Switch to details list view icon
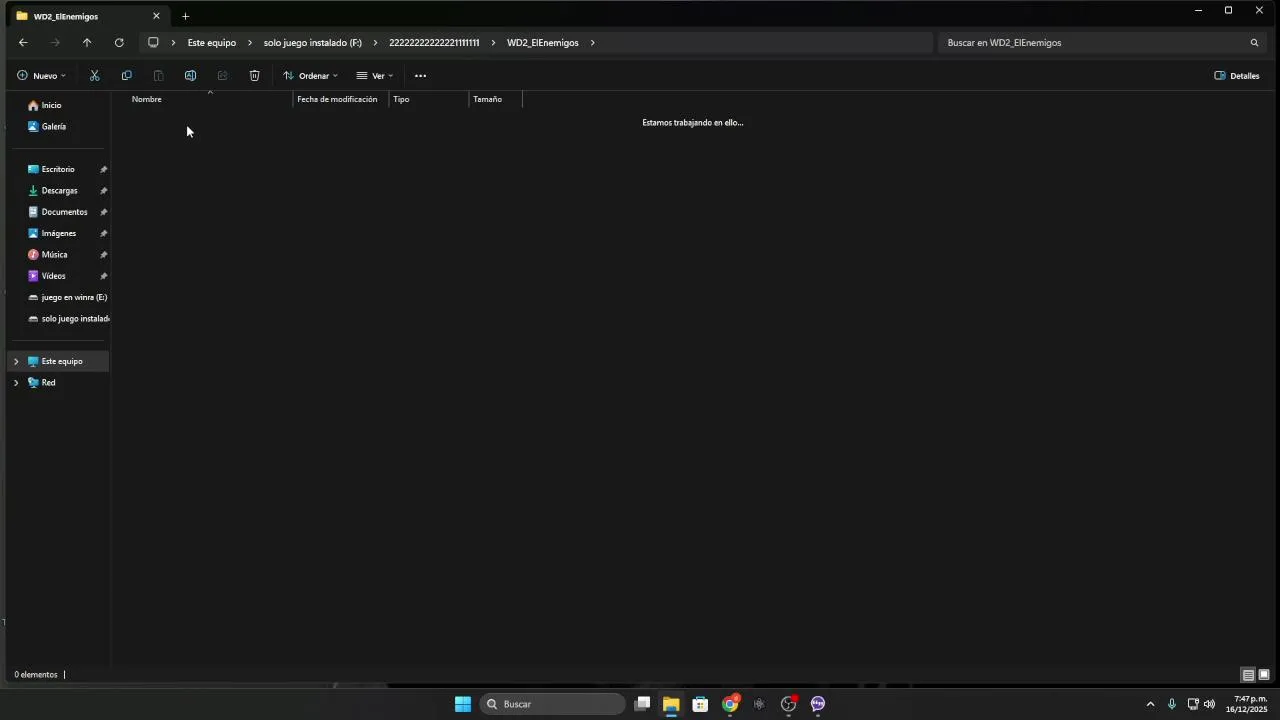Viewport: 1280px width, 720px height. click(1248, 675)
